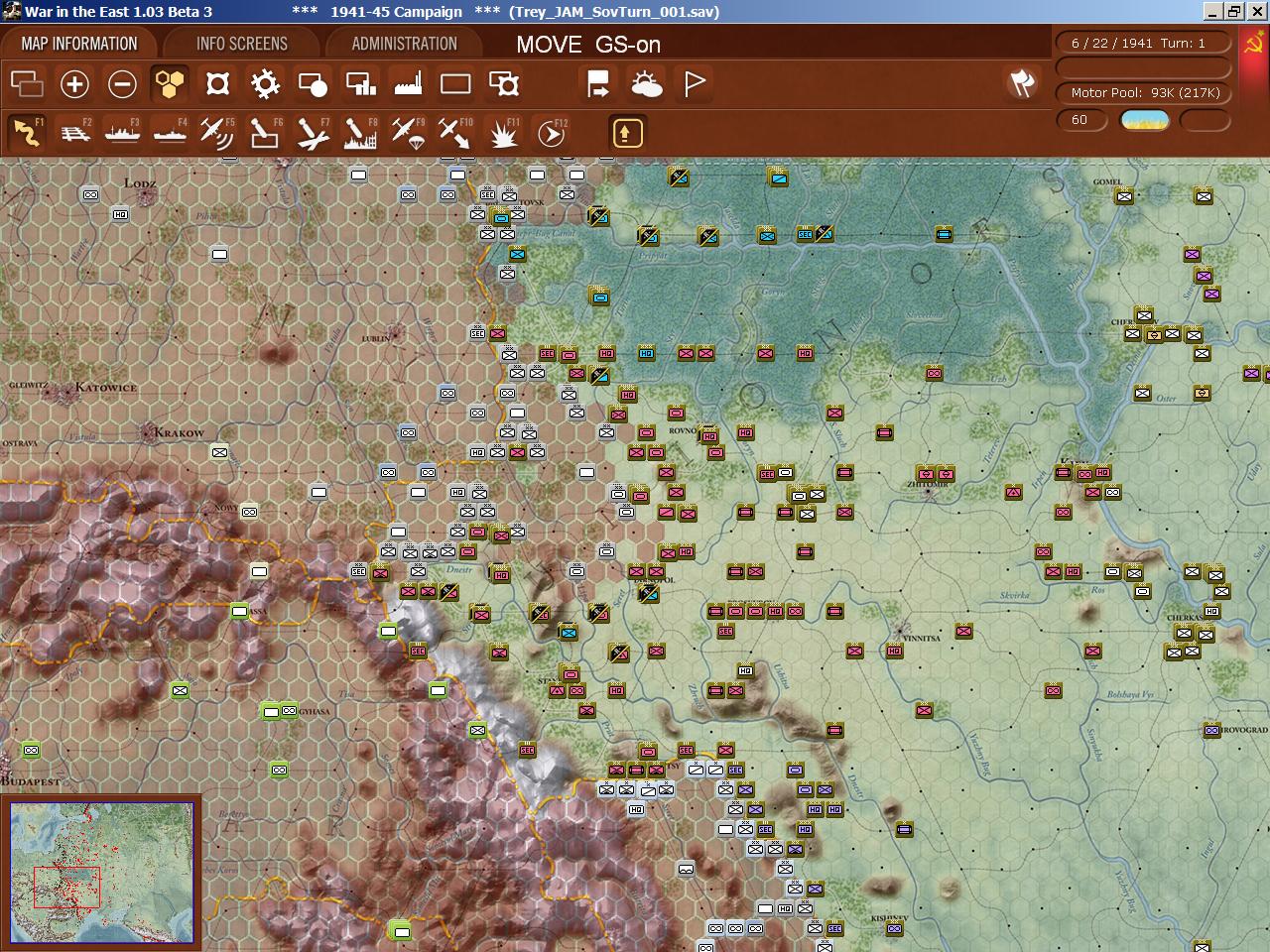
Task: Select the F4 amphibious ship icon
Action: (170, 132)
